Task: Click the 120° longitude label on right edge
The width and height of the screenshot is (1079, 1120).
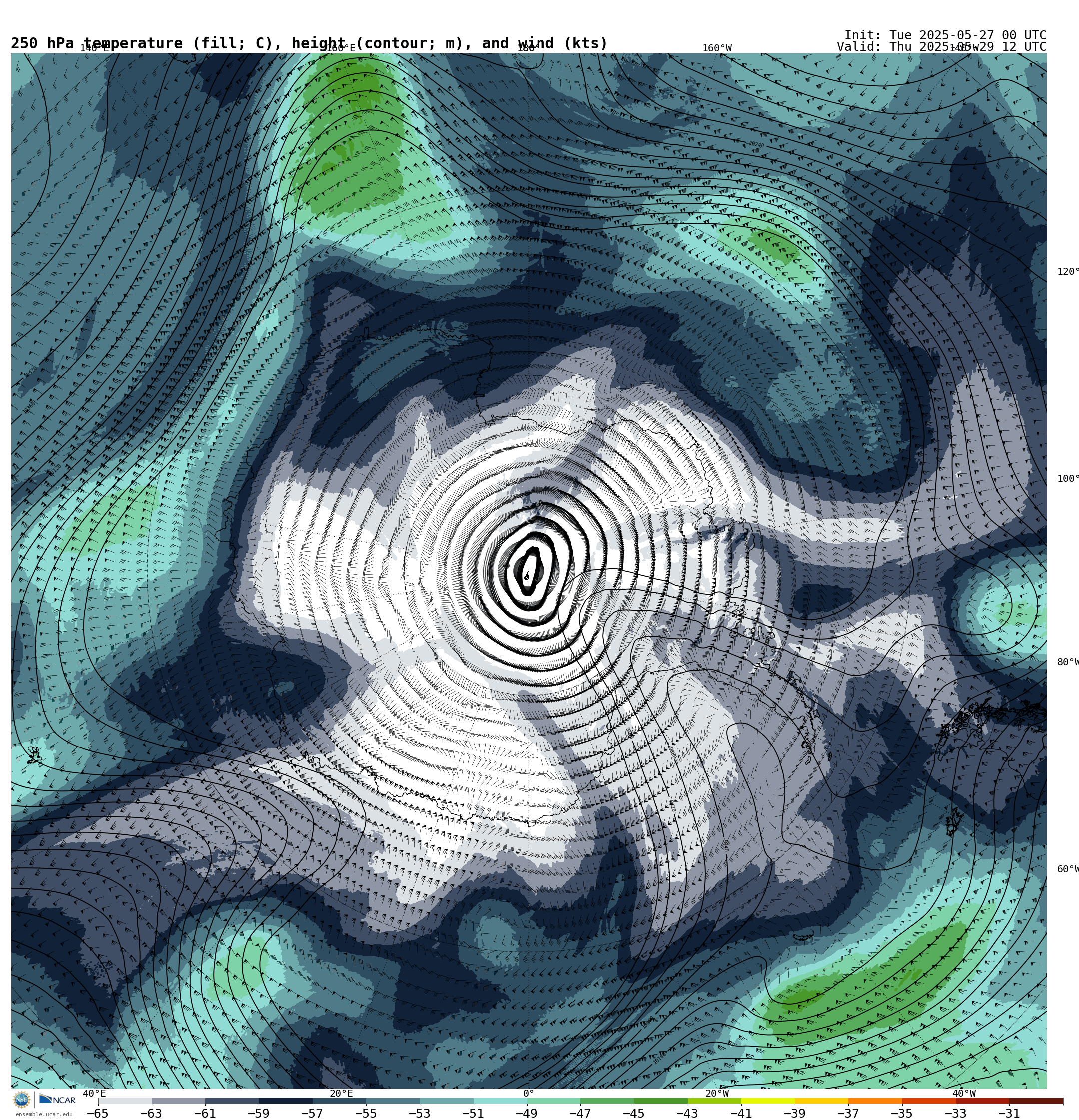Action: point(1068,272)
